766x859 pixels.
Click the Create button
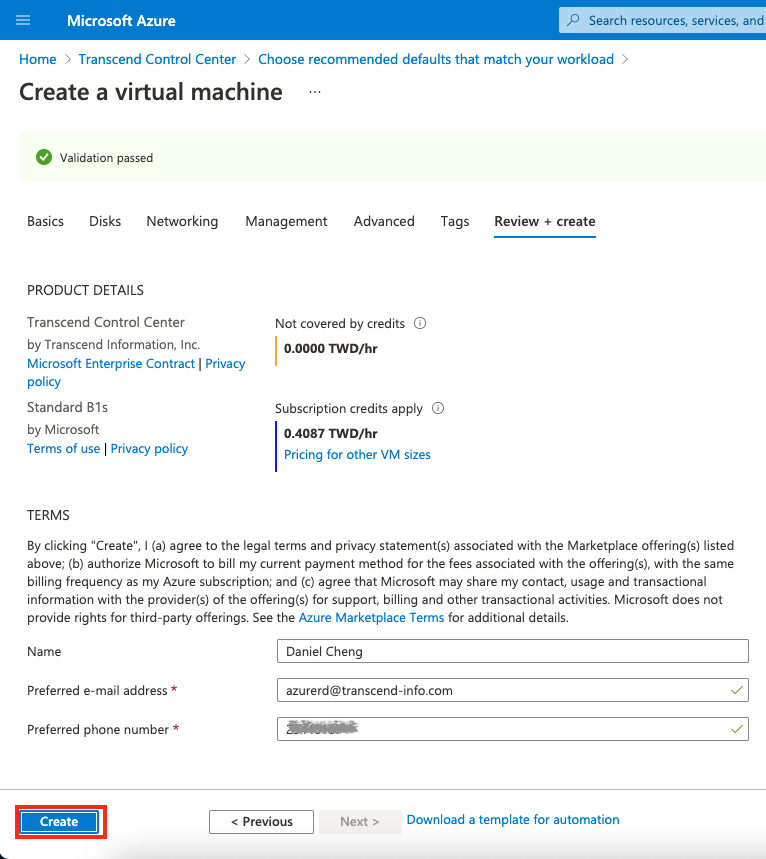click(x=59, y=822)
